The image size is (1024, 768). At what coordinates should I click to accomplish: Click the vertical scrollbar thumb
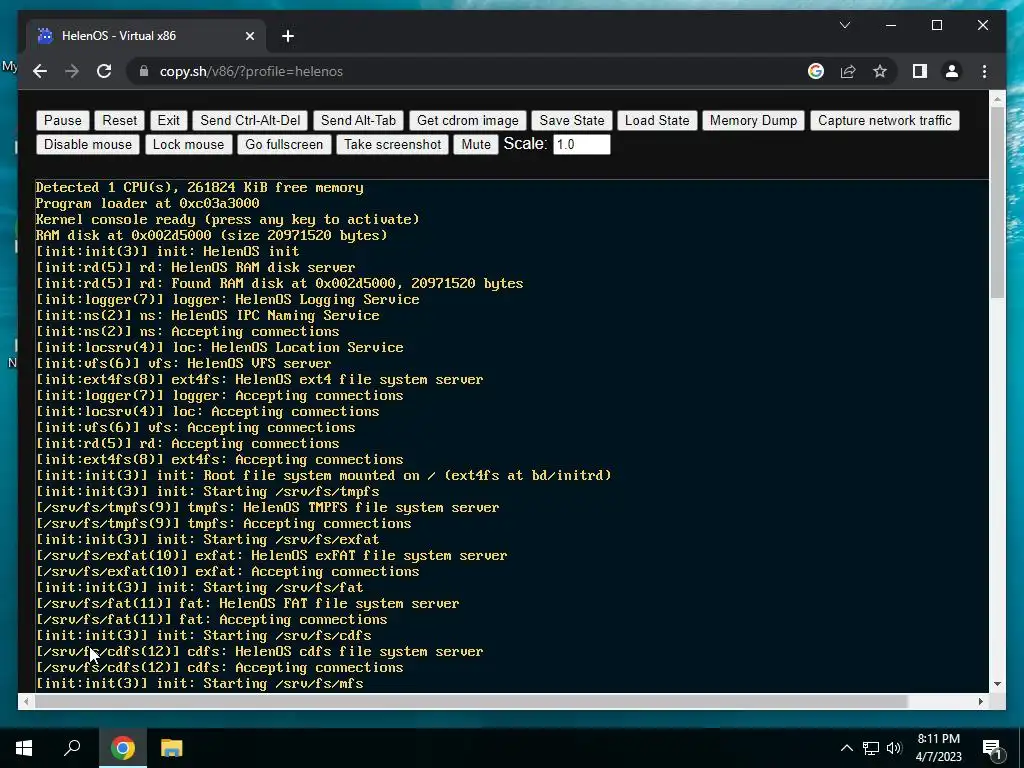click(997, 202)
